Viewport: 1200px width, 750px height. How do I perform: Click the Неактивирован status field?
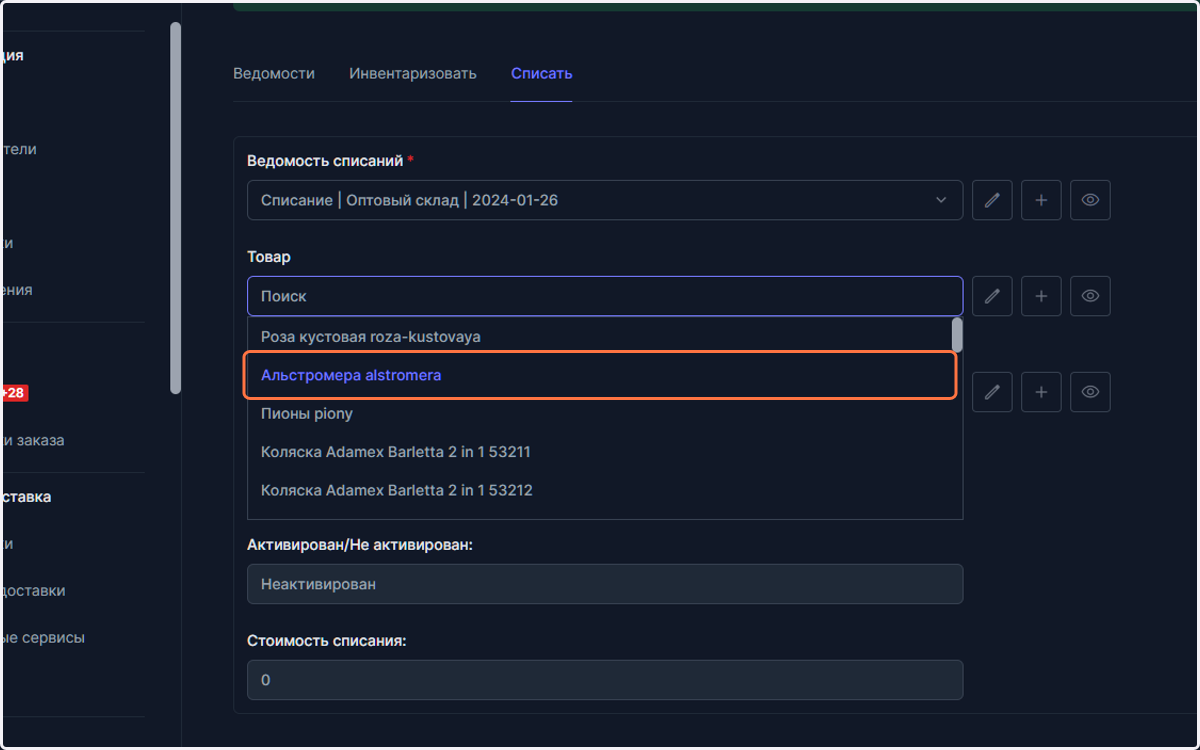pos(605,584)
